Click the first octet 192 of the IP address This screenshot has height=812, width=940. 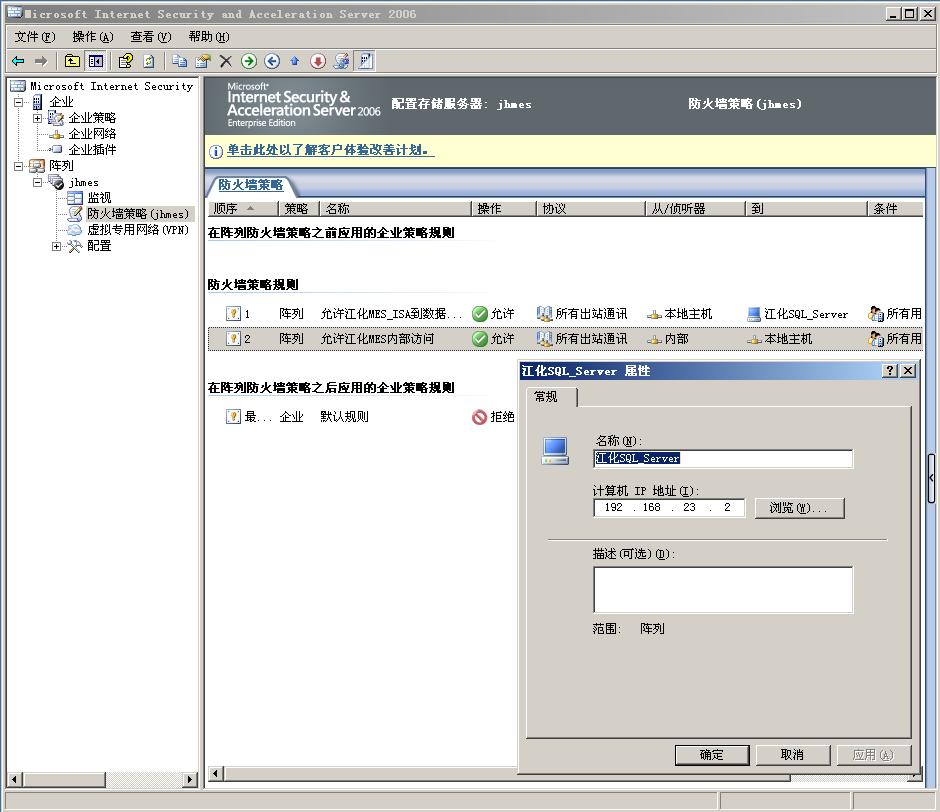click(613, 507)
